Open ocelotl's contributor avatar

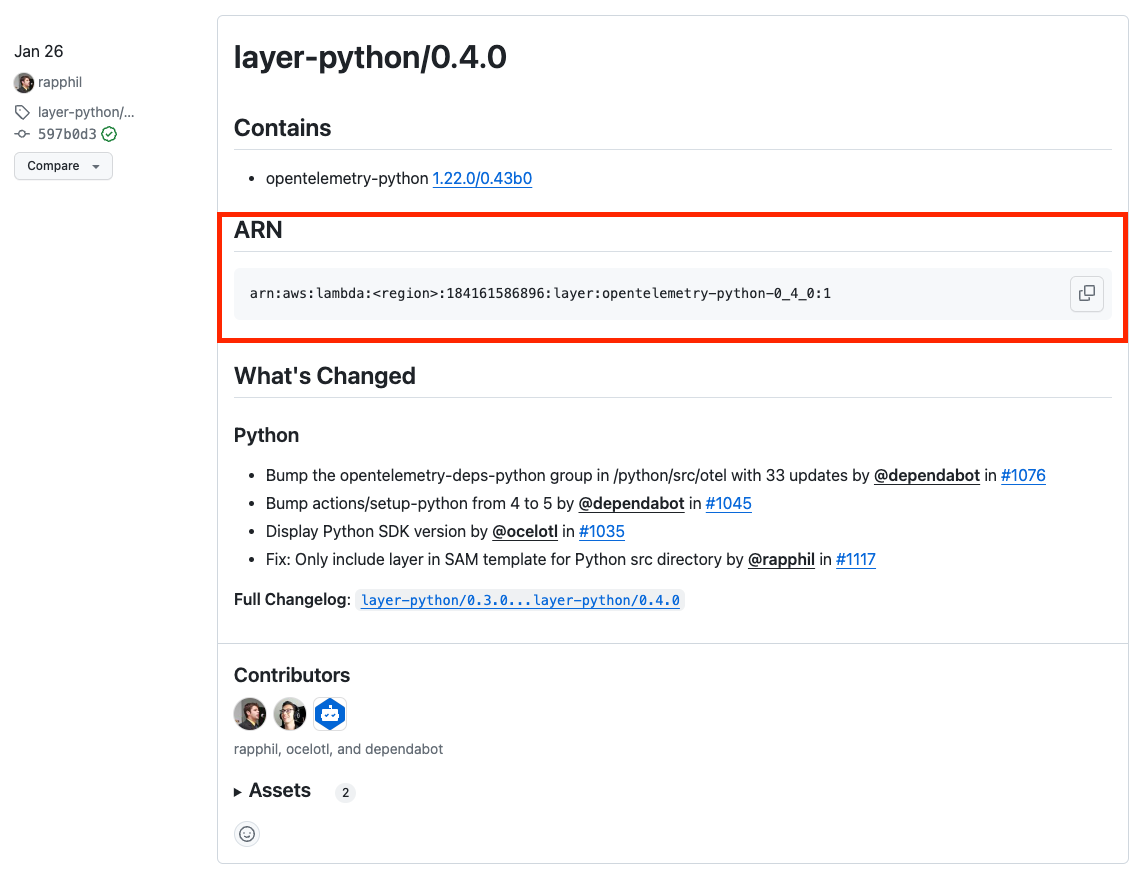289,714
